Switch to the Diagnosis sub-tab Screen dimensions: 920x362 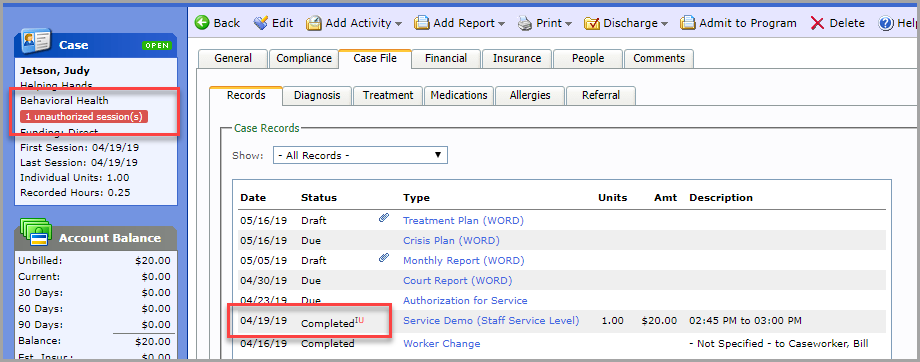pos(317,96)
